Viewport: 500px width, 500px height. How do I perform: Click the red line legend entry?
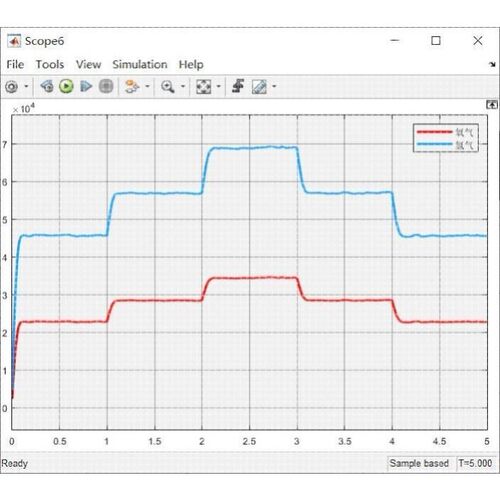(x=445, y=132)
